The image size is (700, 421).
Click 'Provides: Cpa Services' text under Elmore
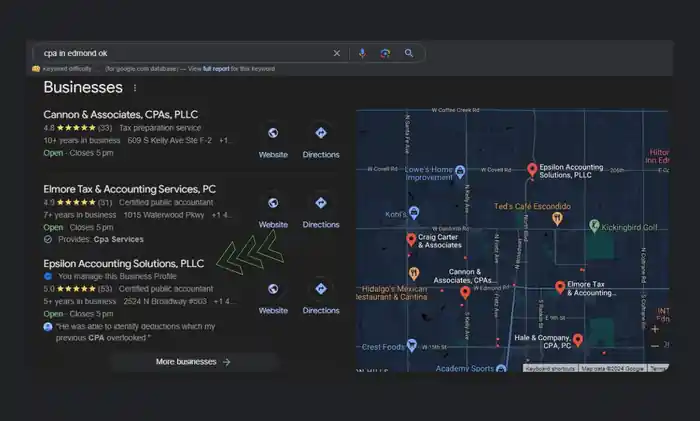101,239
